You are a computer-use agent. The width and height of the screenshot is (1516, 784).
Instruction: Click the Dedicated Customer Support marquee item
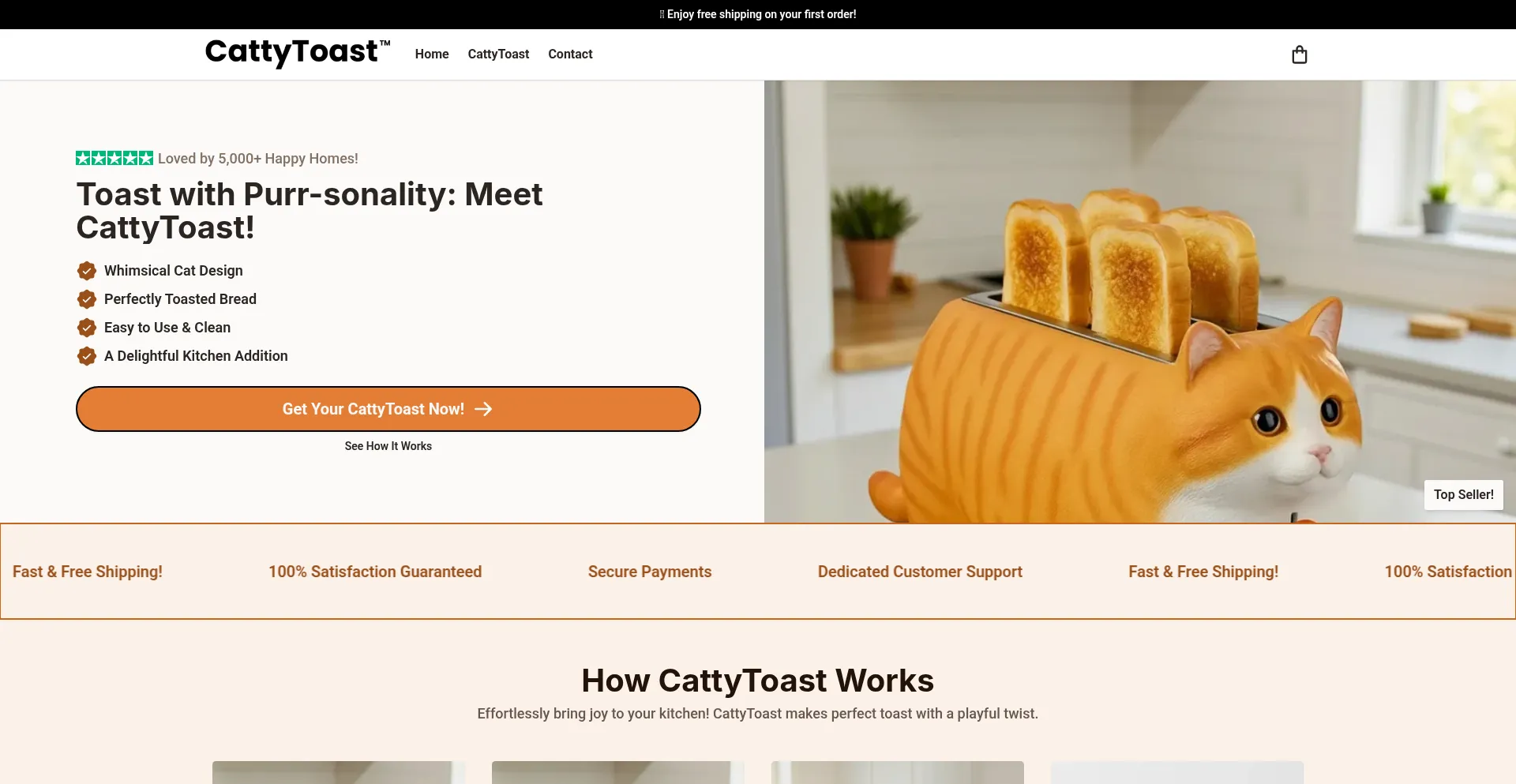[x=920, y=572]
